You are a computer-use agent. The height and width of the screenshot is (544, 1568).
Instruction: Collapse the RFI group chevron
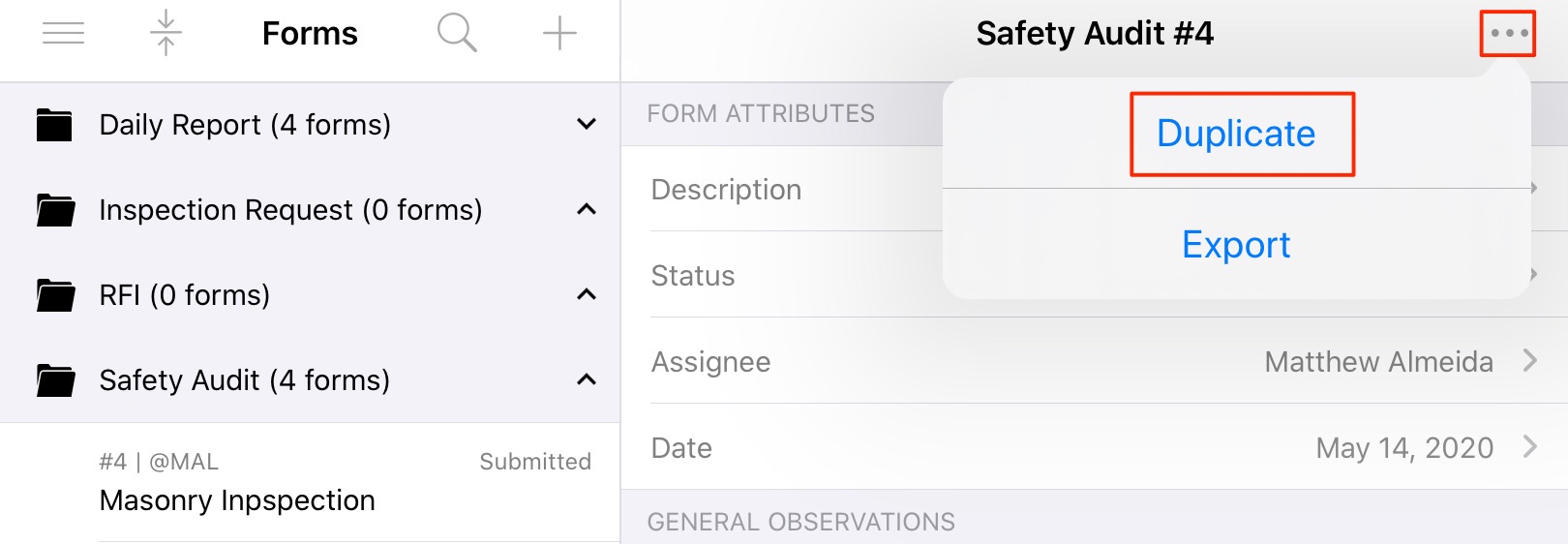tap(587, 294)
